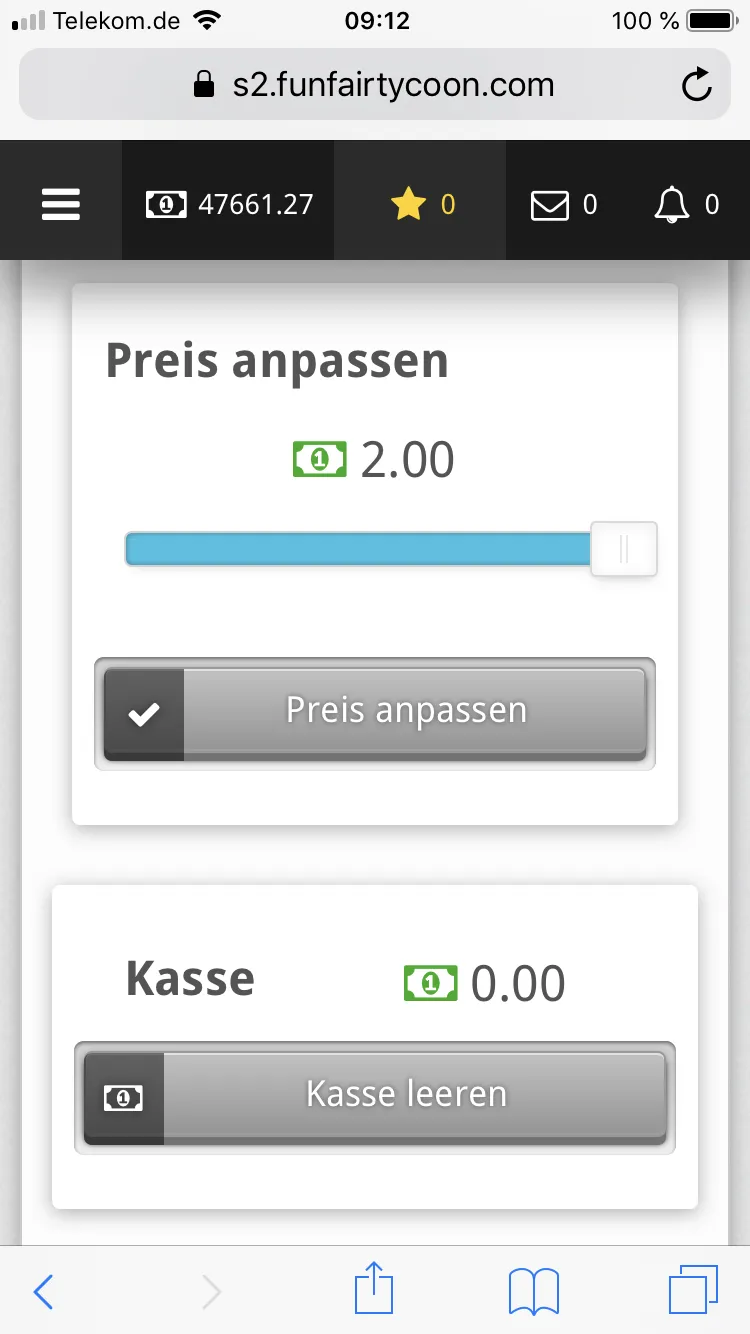Viewport: 750px width, 1334px height.
Task: Tap the banknote icon on Kasse leeren
Action: pyautogui.click(x=123, y=1098)
